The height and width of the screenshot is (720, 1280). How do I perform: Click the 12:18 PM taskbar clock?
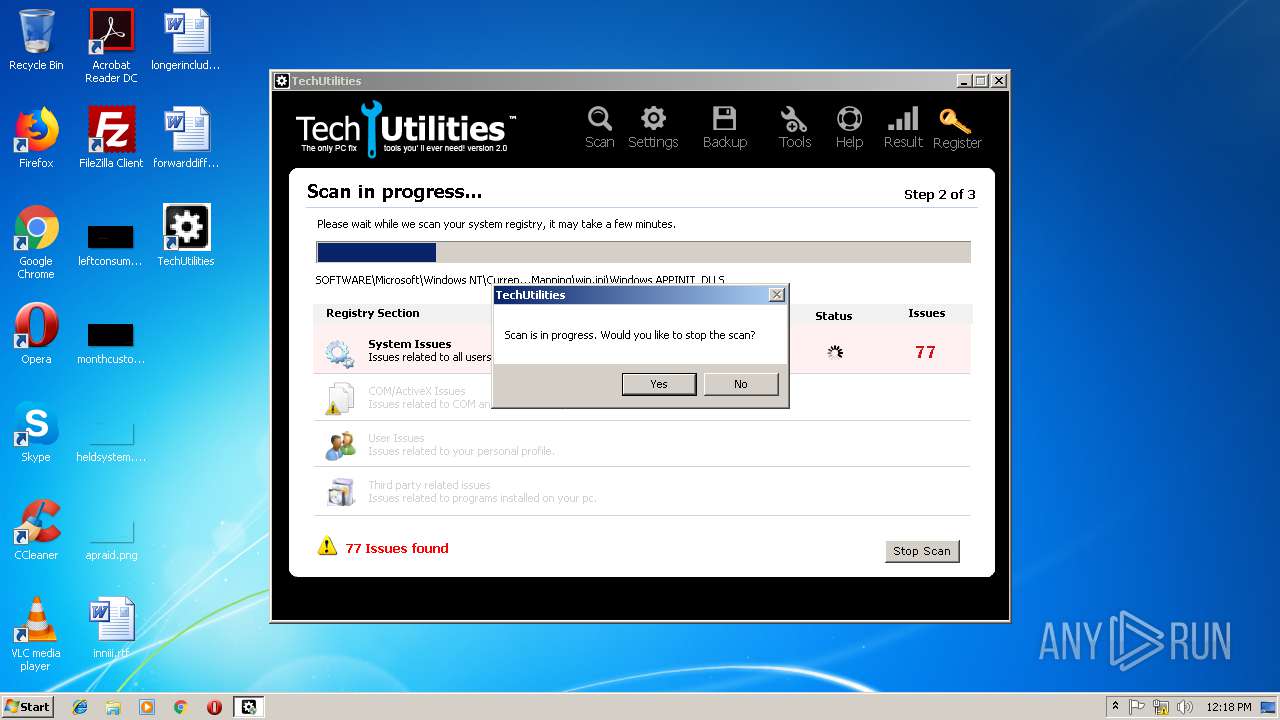pyautogui.click(x=1229, y=707)
